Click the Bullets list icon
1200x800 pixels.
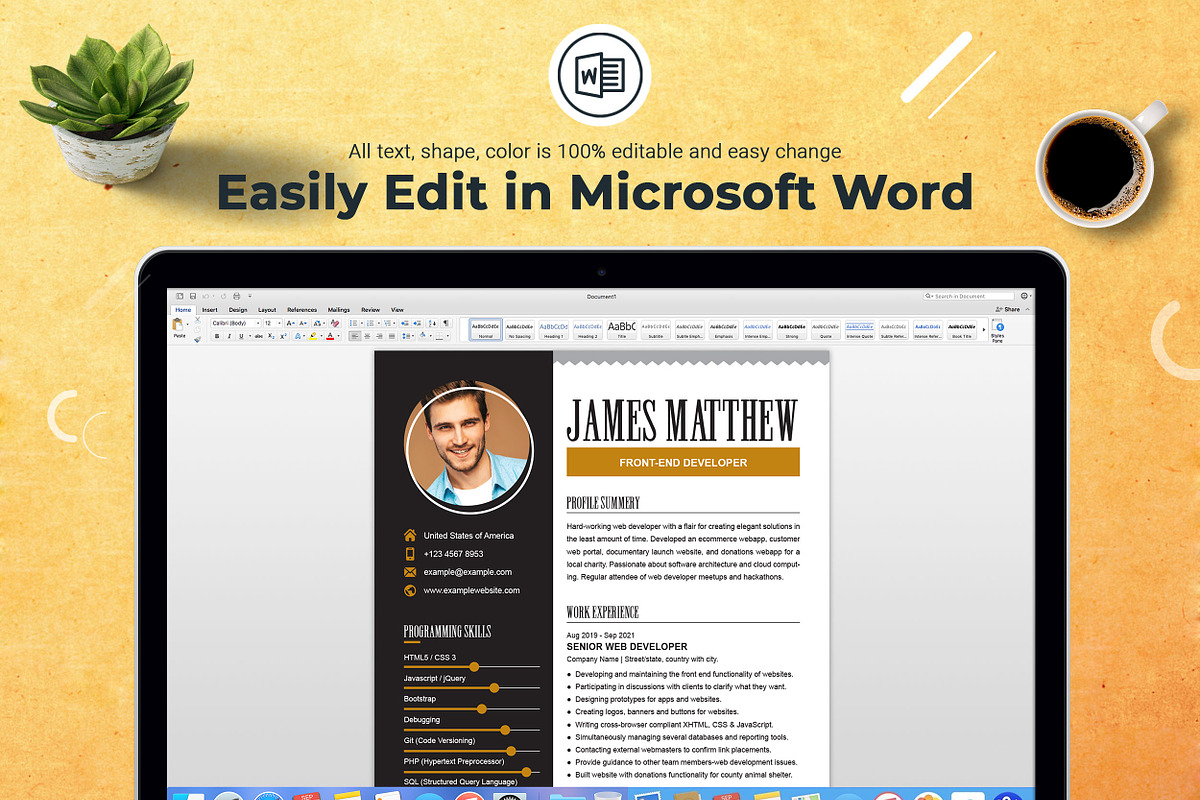point(354,323)
